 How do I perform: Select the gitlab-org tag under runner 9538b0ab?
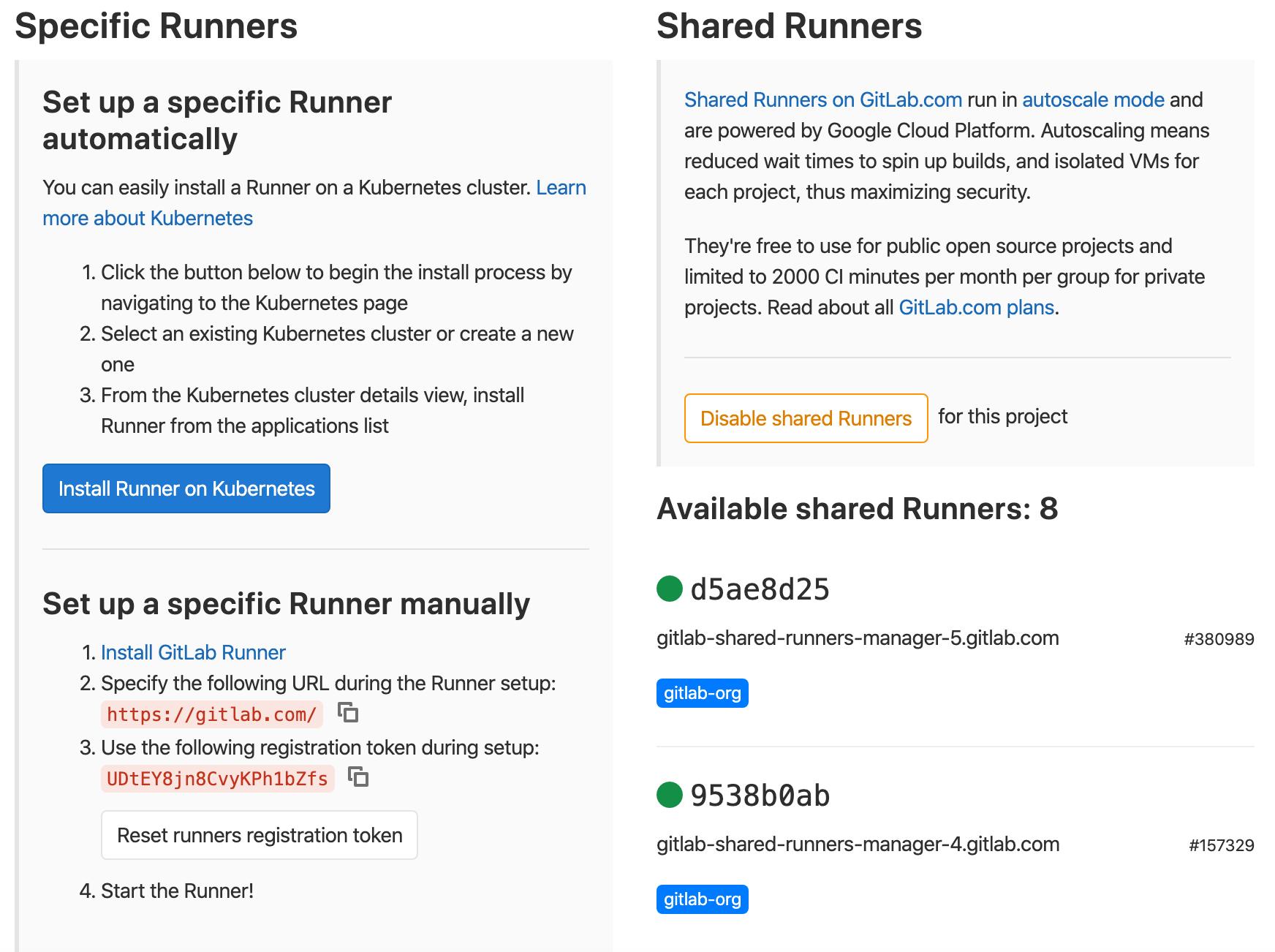[x=702, y=899]
